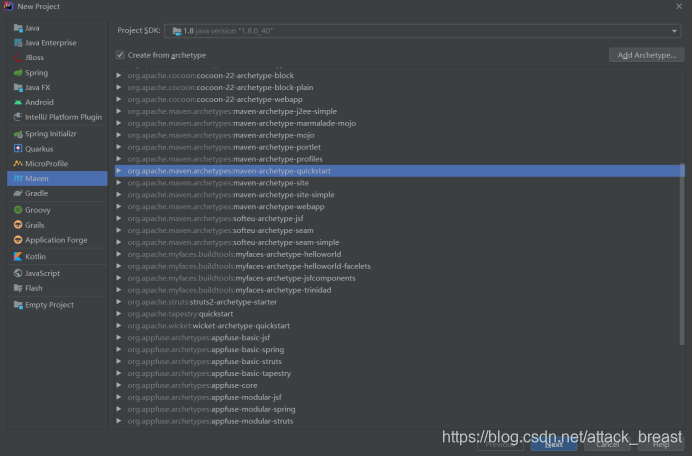Screen dimensions: 693x456
Task: Click the Application Forge icon
Action: [x=18, y=240]
